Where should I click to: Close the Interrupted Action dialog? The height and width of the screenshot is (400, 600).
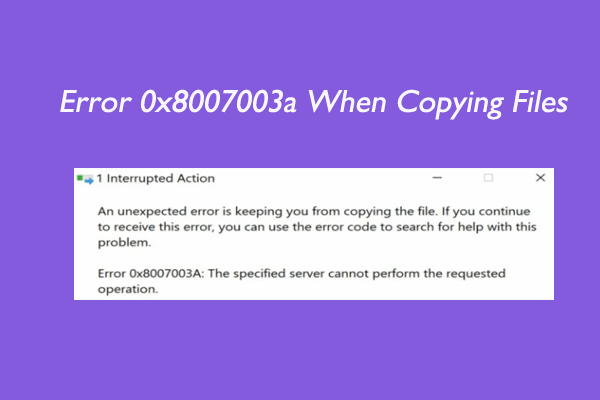coord(540,178)
